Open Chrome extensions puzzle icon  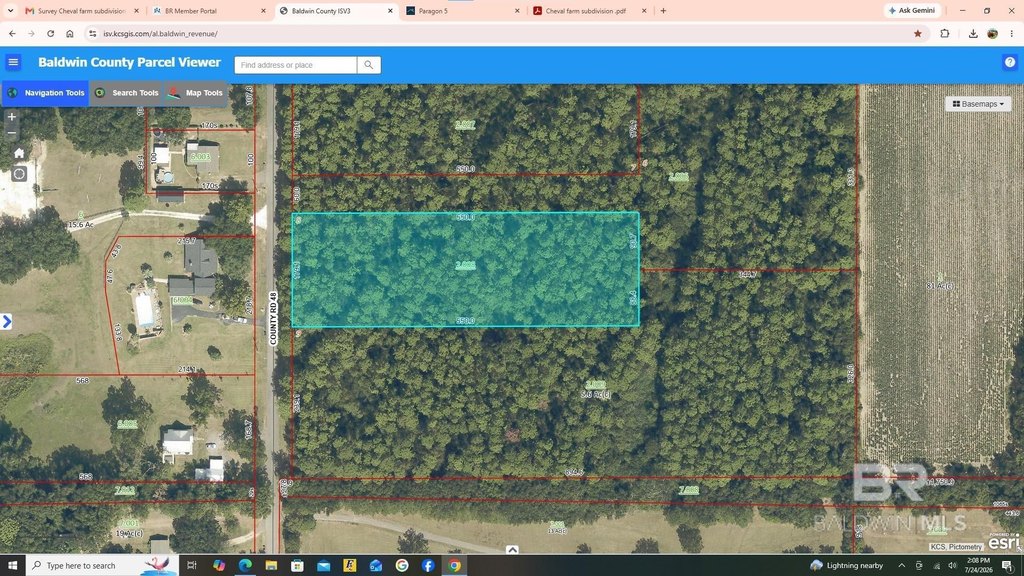click(x=944, y=33)
